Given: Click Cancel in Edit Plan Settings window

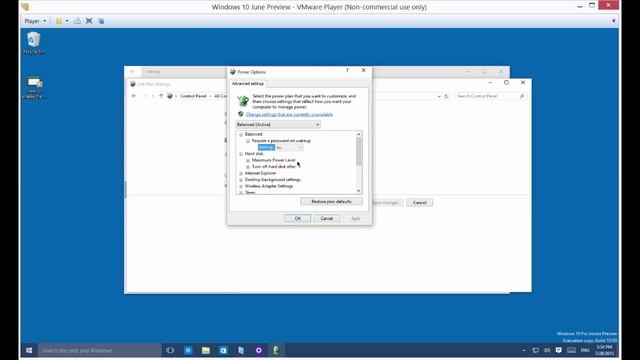Looking at the screenshot, I should coord(419,202).
